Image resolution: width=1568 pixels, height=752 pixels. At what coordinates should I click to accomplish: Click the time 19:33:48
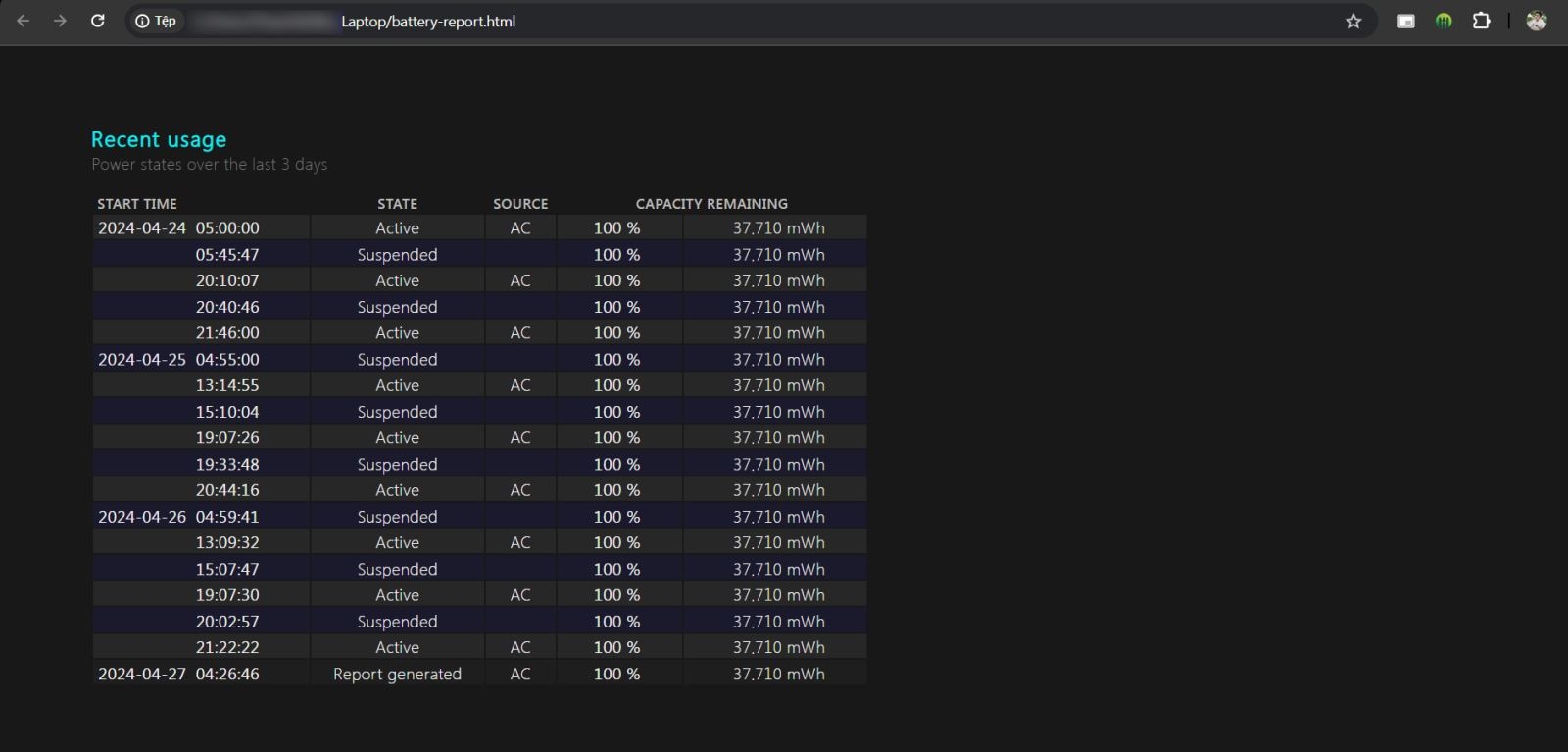coord(227,464)
